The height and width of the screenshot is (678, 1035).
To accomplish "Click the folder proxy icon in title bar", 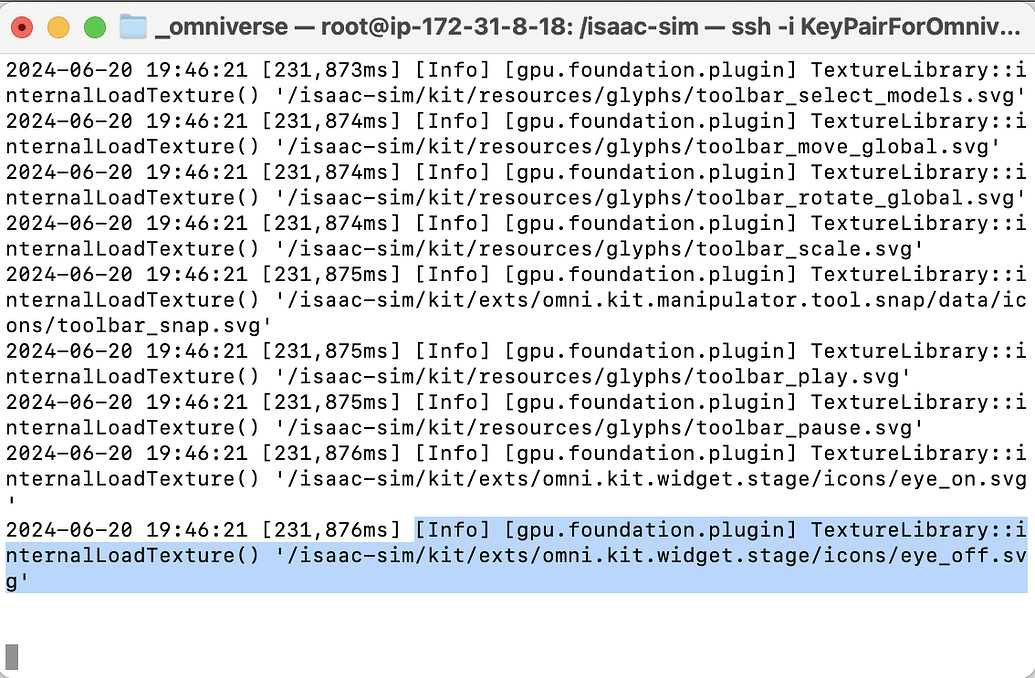I will pos(133,26).
